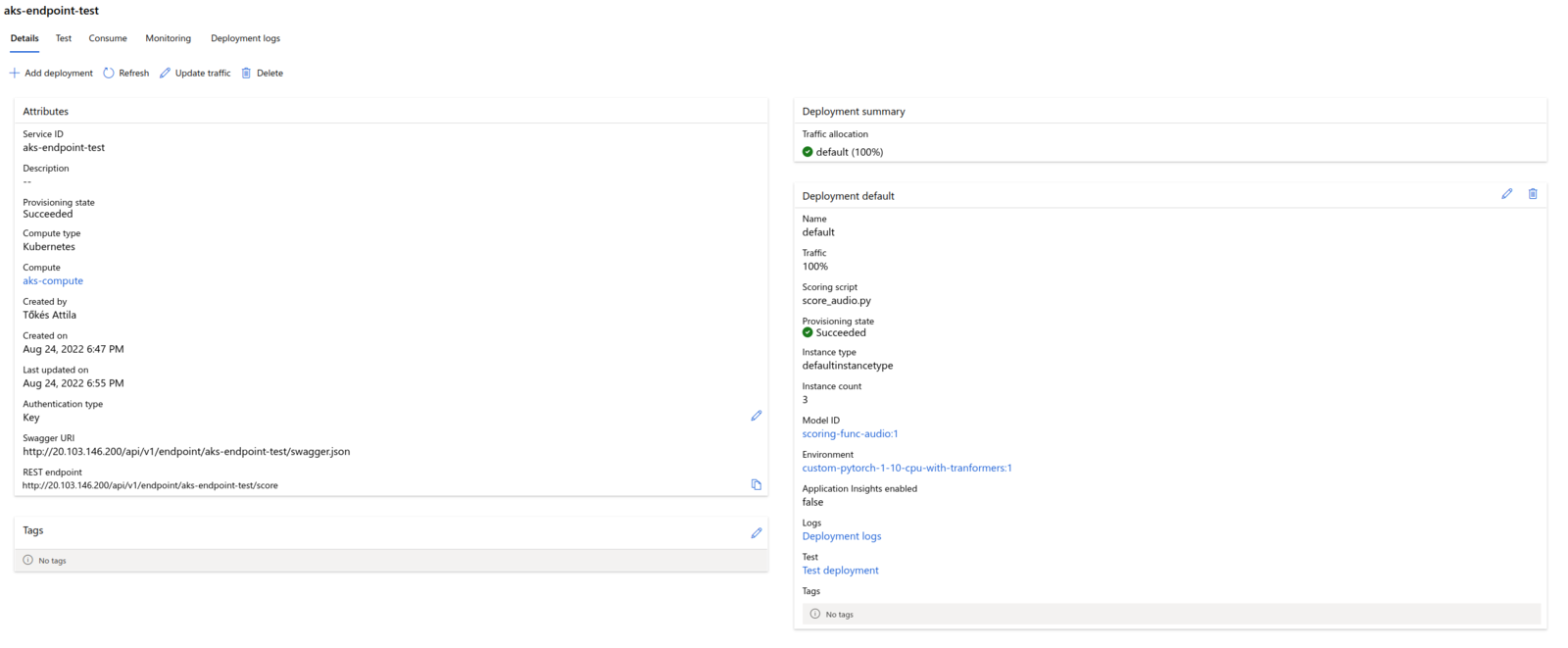
Task: Delete Deployment default with trash icon
Action: tap(1533, 194)
